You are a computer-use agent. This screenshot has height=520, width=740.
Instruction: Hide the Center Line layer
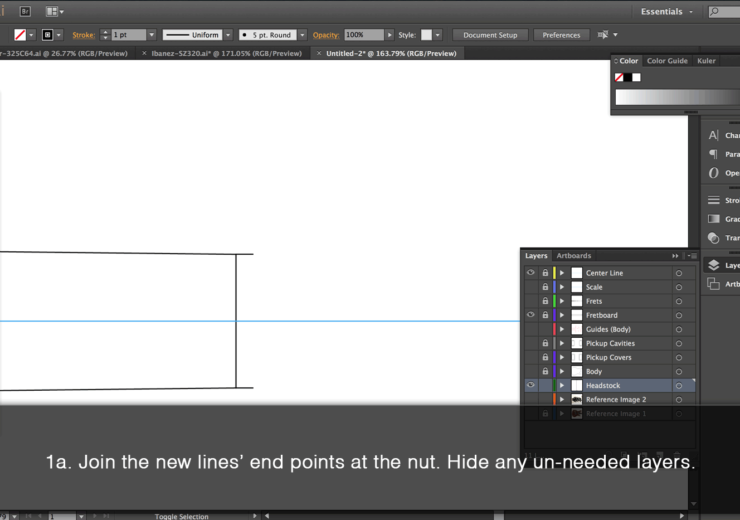pyautogui.click(x=531, y=273)
